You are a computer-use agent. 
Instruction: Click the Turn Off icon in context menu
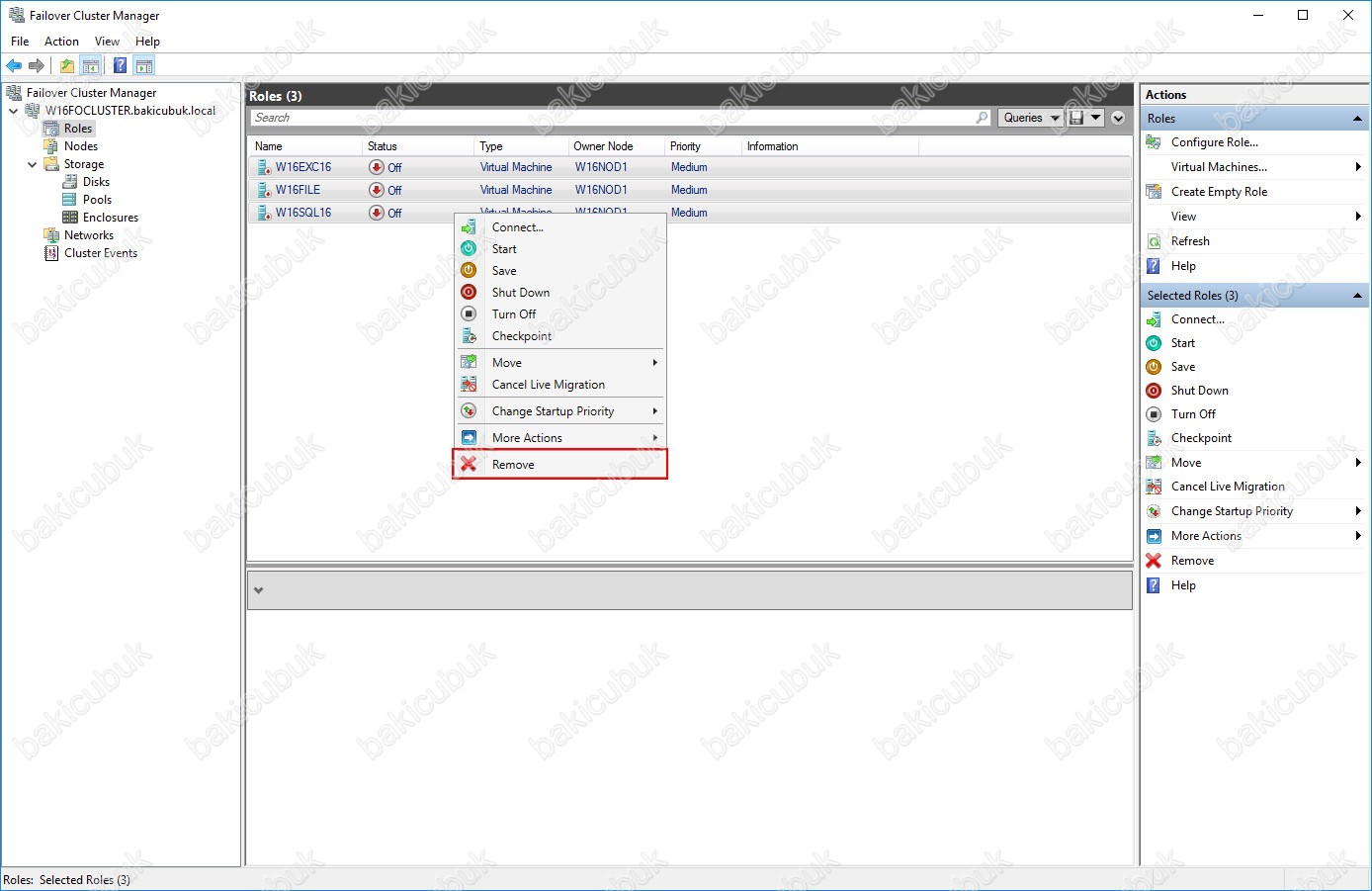(470, 314)
